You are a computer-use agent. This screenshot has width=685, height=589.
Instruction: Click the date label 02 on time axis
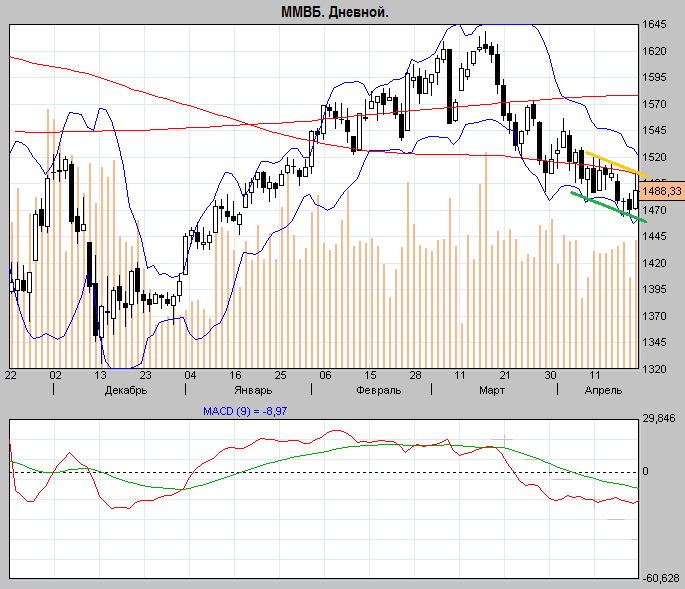[55, 375]
